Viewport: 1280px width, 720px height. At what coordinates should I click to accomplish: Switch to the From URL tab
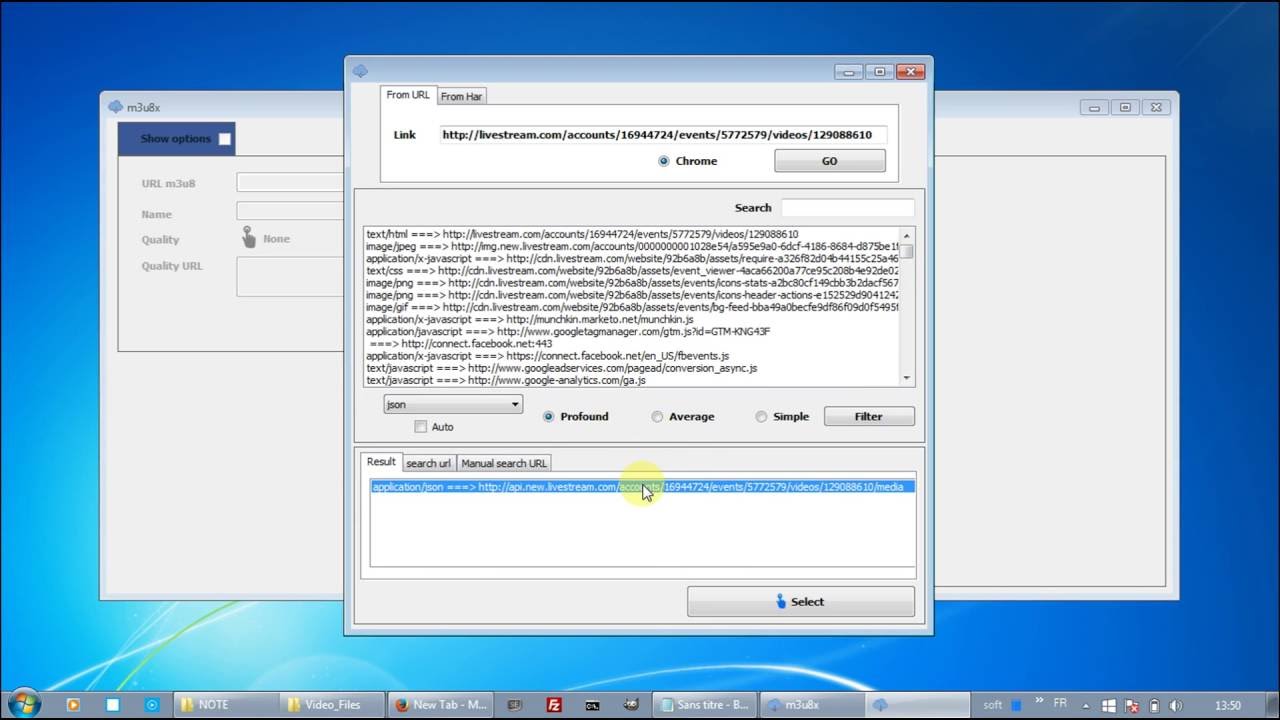point(408,95)
